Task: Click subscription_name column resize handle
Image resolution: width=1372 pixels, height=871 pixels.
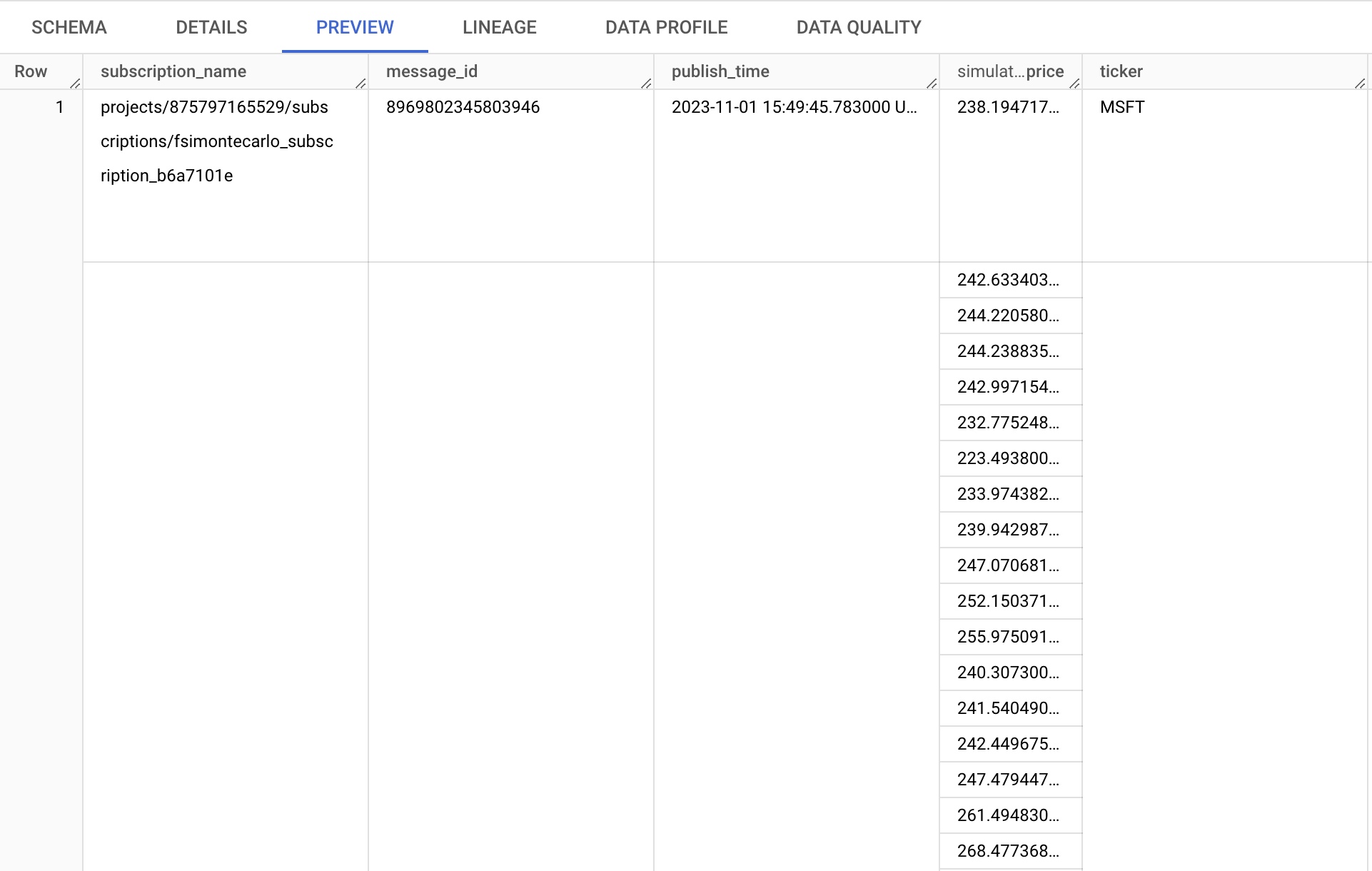Action: click(x=360, y=84)
